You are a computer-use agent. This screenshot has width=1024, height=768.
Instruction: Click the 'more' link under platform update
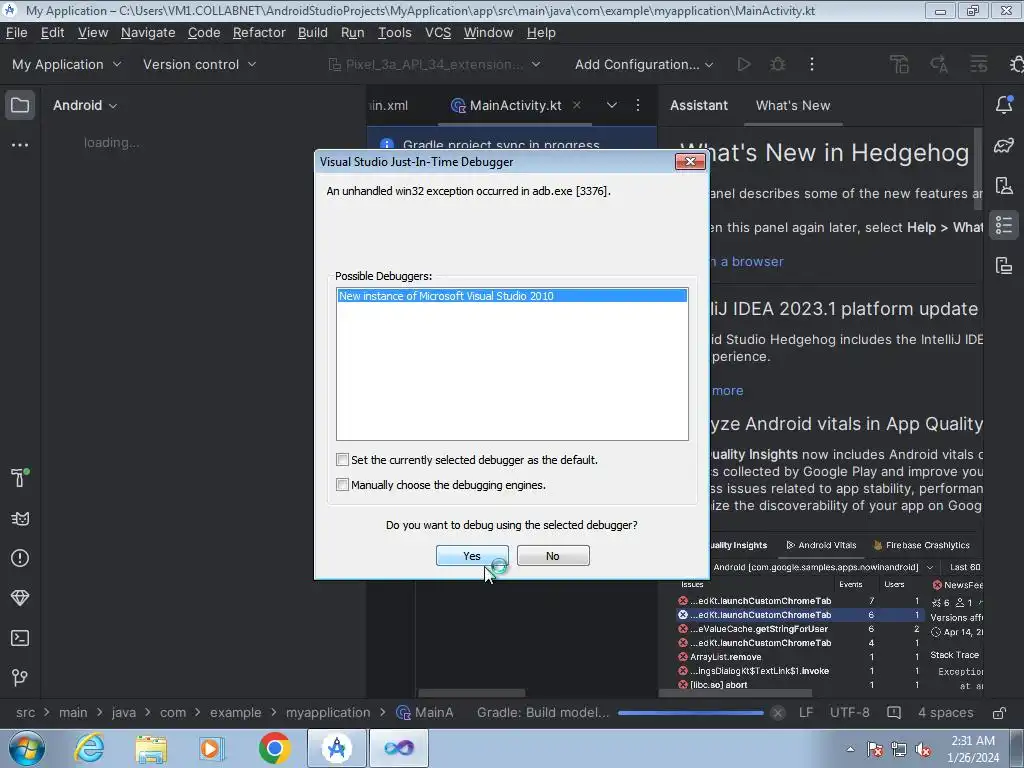(x=728, y=391)
